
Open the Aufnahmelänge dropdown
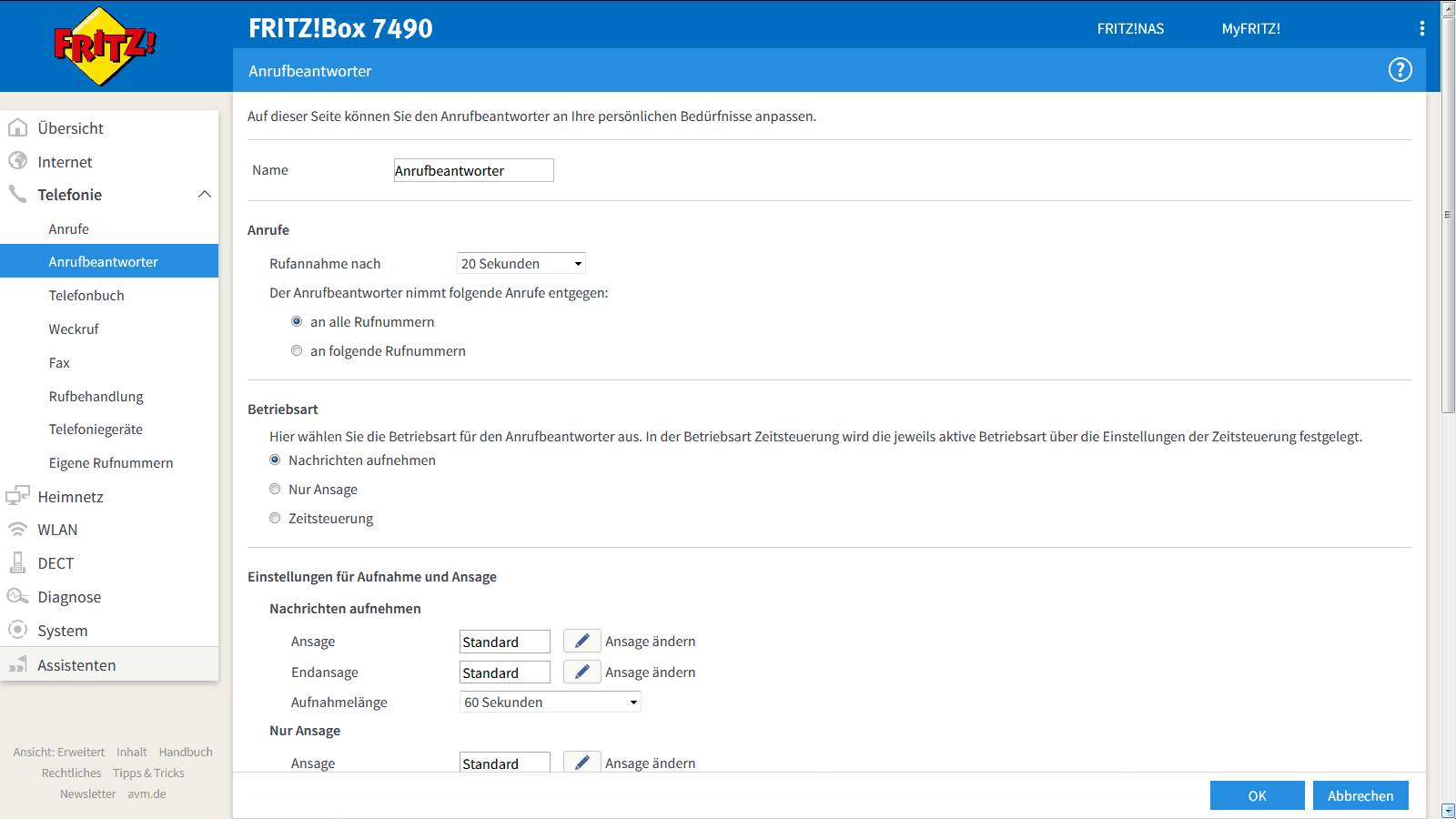[551, 702]
